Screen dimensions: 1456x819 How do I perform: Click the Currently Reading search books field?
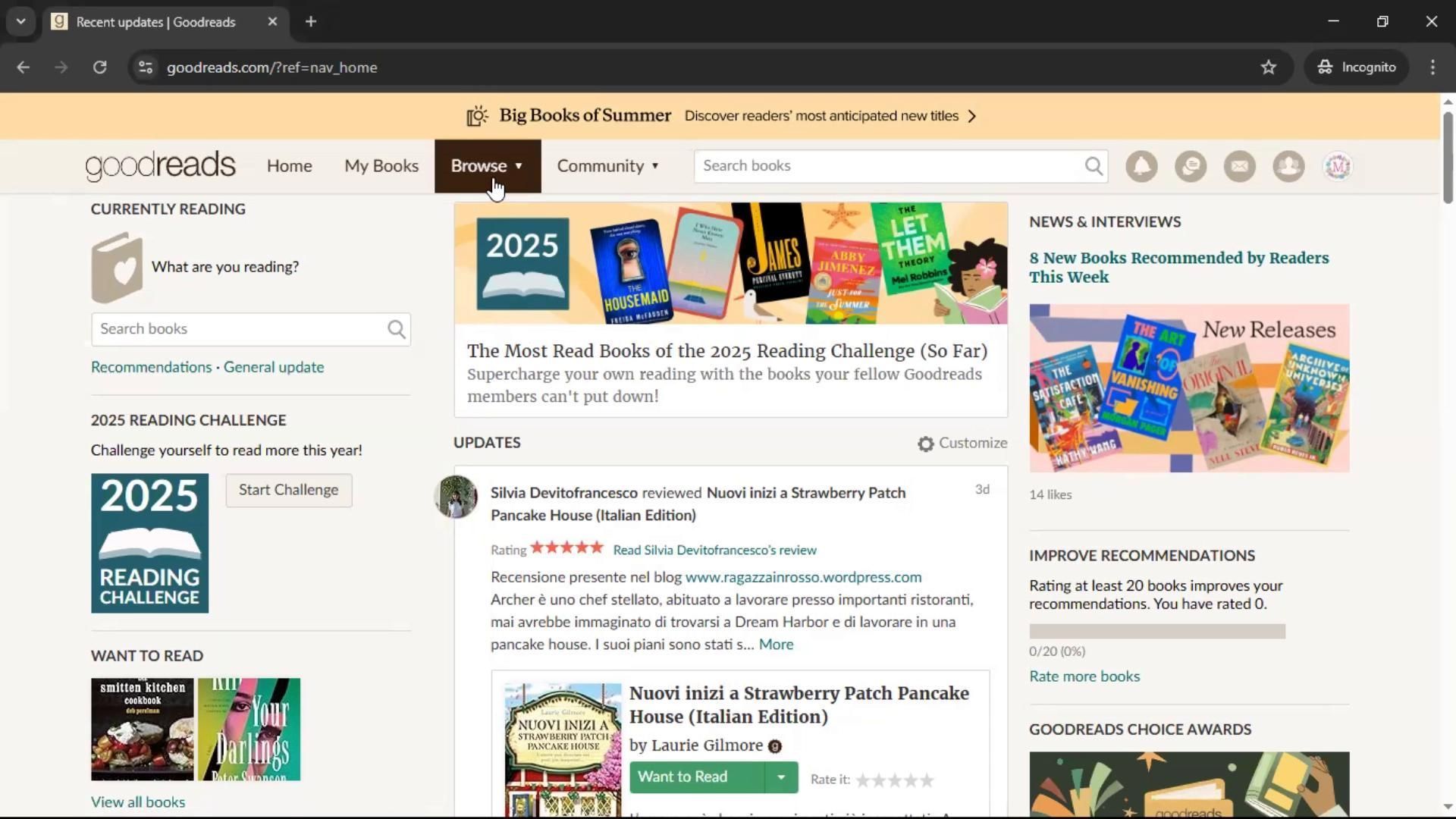point(239,329)
